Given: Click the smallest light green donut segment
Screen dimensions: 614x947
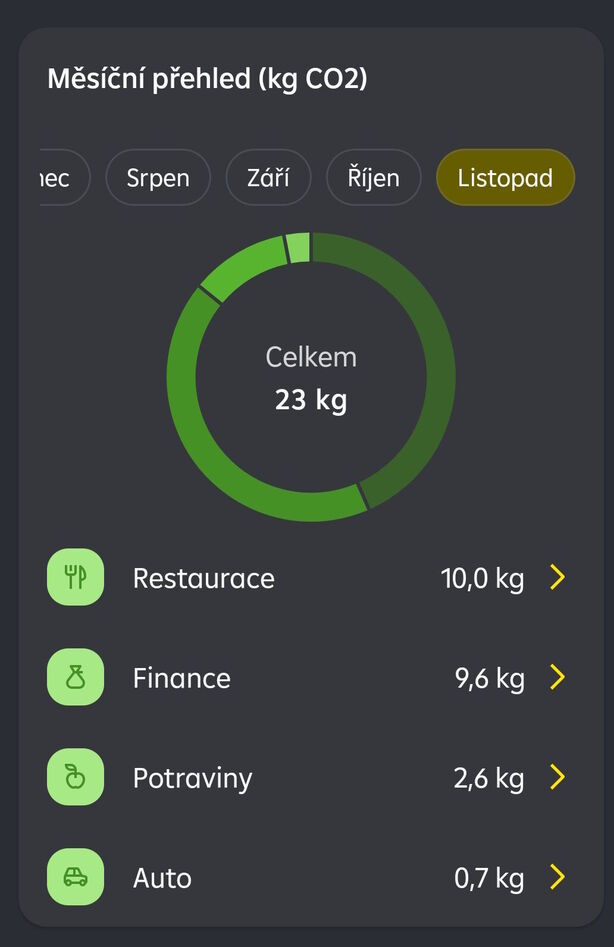Looking at the screenshot, I should point(298,248).
